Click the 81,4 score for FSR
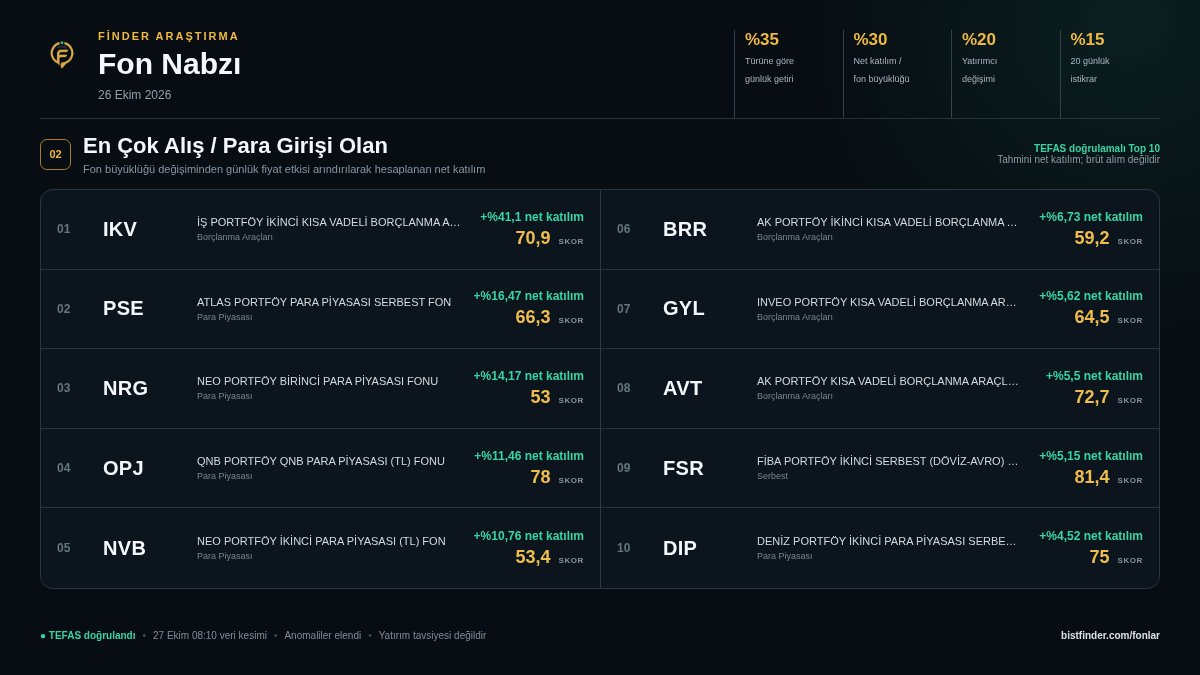Screen dimensions: 1200x675 [x=1092, y=477]
